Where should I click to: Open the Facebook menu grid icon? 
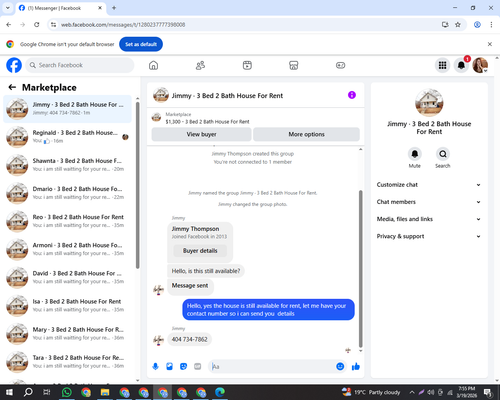pyautogui.click(x=442, y=65)
